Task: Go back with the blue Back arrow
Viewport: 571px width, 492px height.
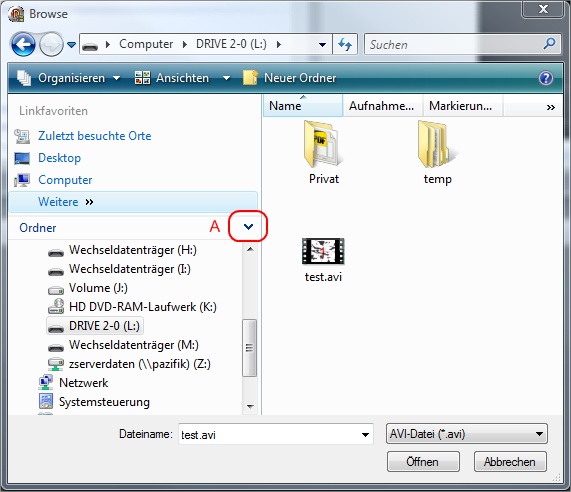Action: point(23,44)
